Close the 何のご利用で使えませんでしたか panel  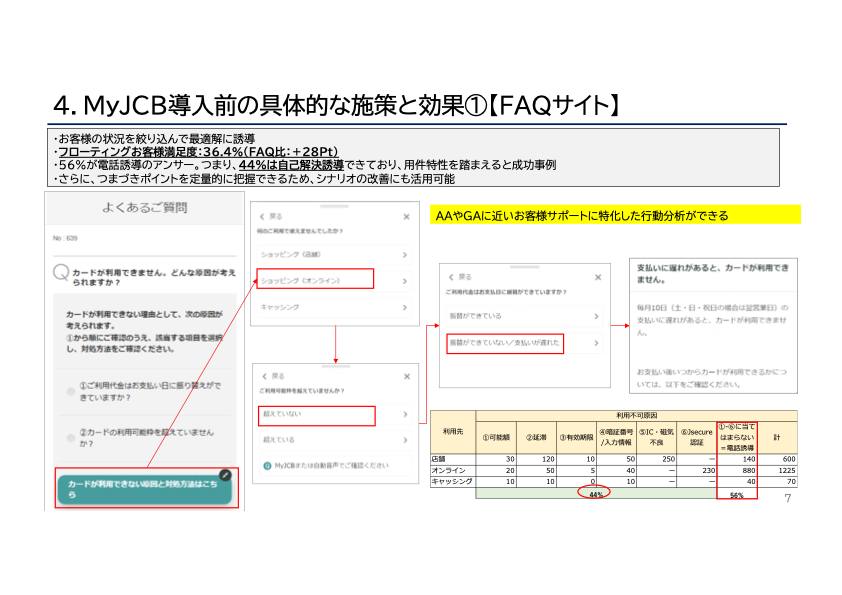pos(407,217)
